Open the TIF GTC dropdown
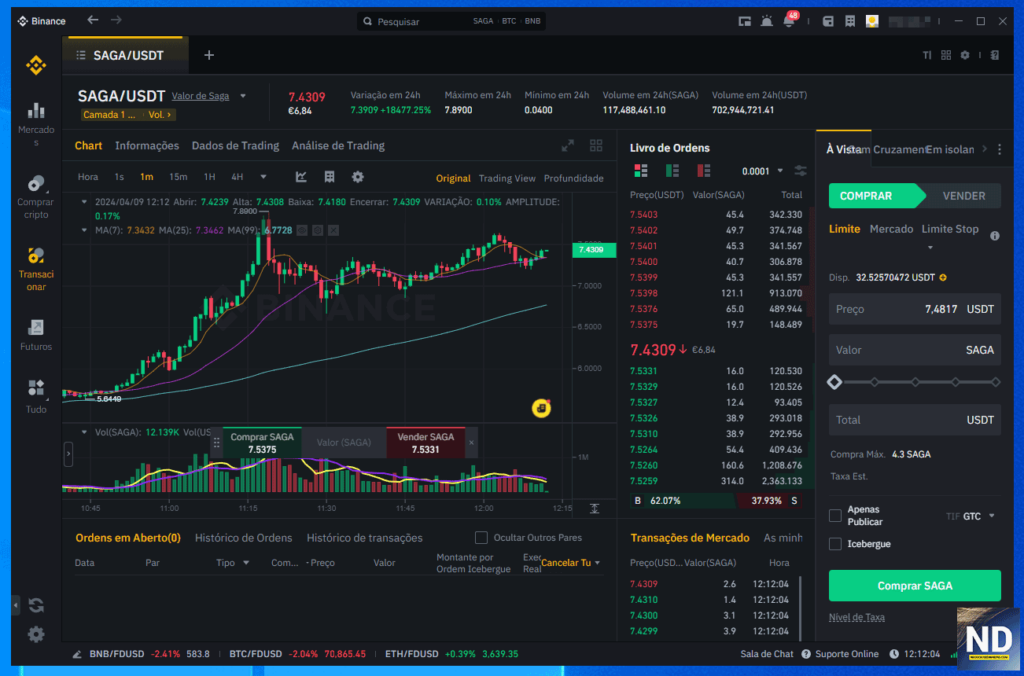 click(x=970, y=516)
